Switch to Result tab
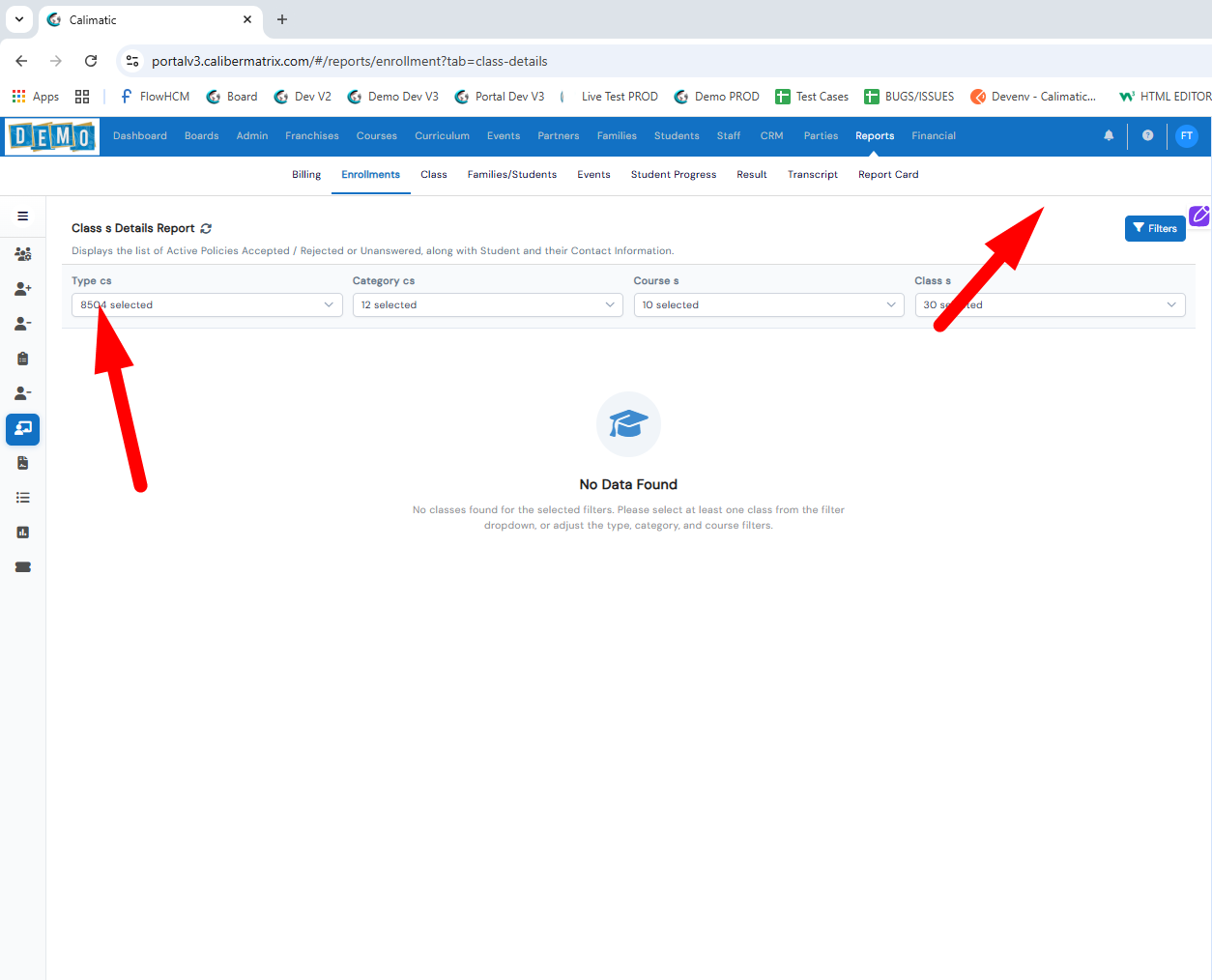This screenshot has height=980, width=1212. pos(752,175)
